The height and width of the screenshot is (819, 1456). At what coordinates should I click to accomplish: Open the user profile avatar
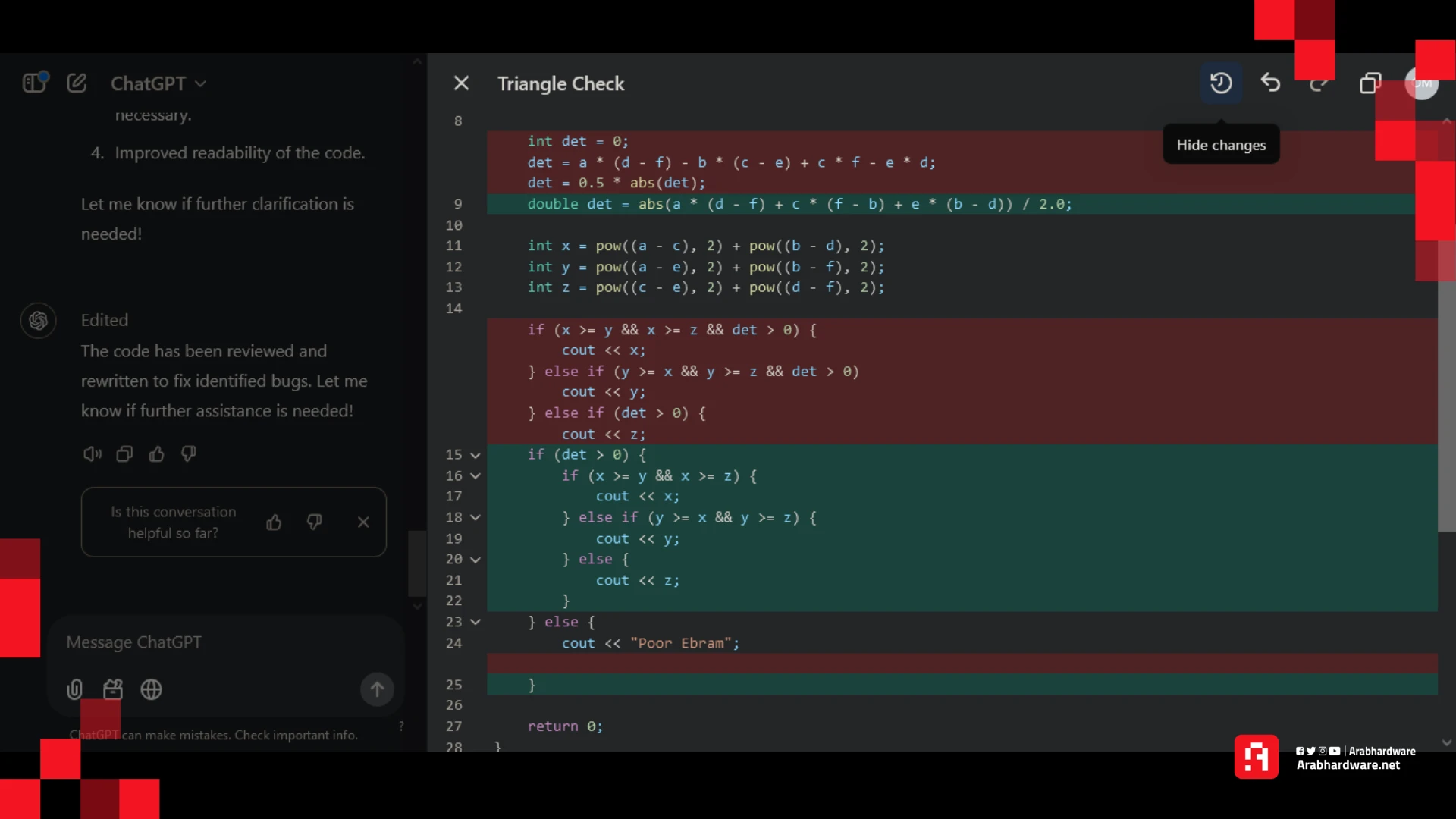click(x=1421, y=83)
